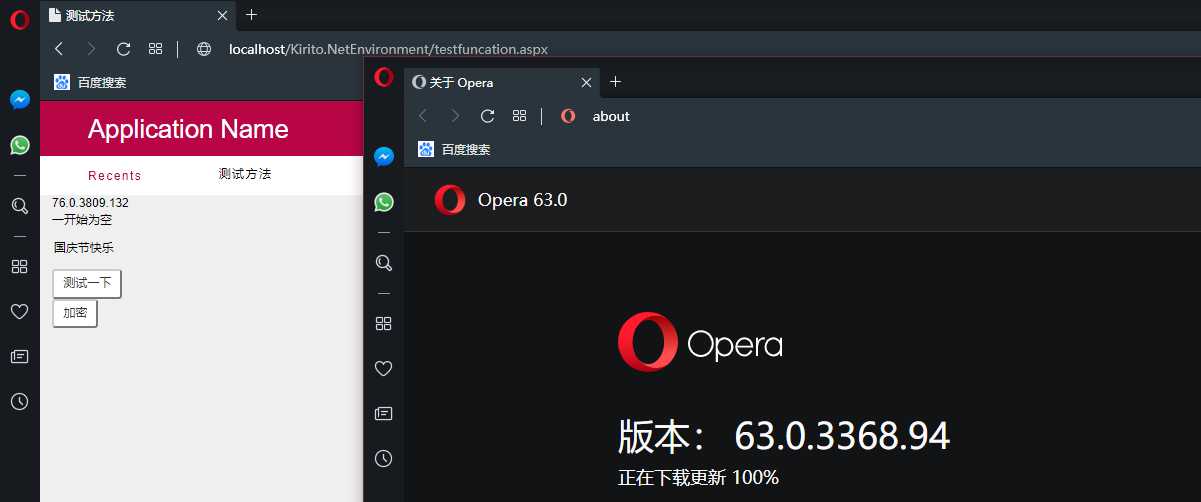Open bookmarks heart in front window sidebar
Screen dimensions: 1201x502
383,368
